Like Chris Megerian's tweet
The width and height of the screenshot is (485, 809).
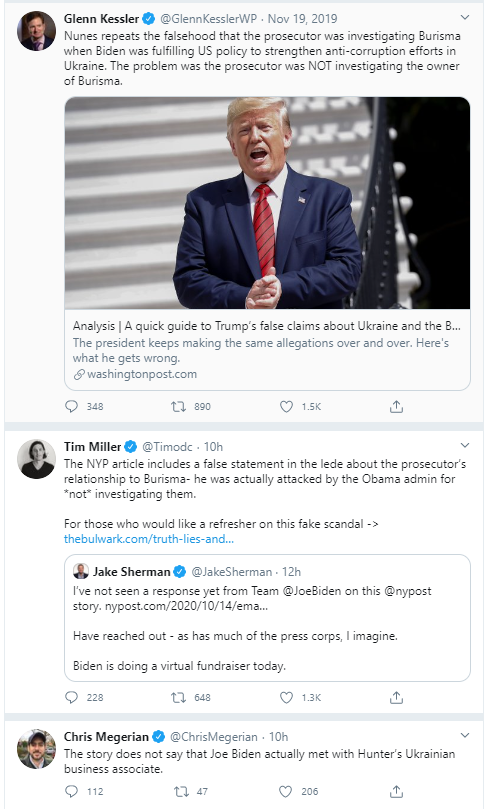tap(285, 791)
